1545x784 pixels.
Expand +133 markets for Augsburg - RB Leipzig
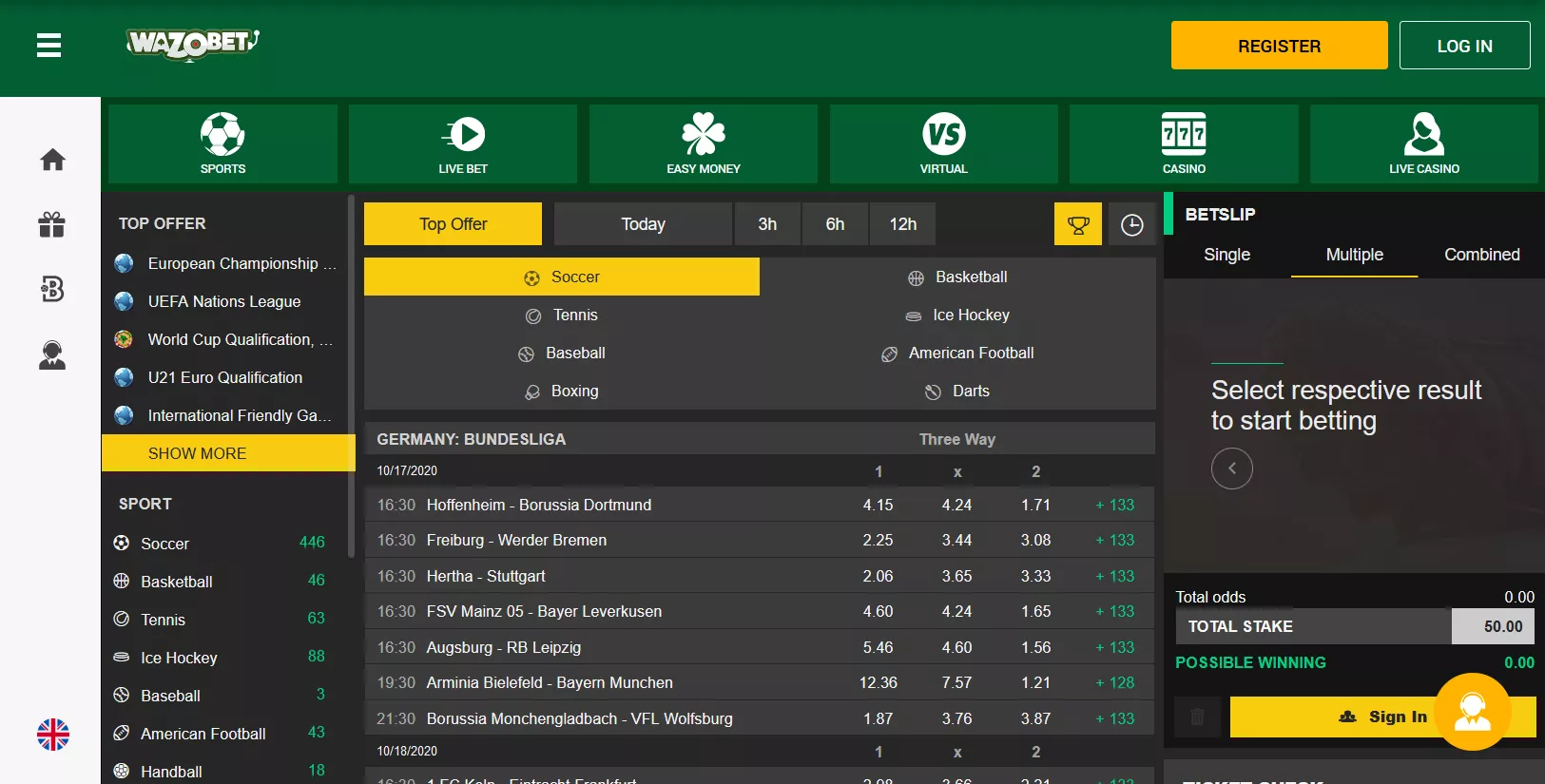1115,647
